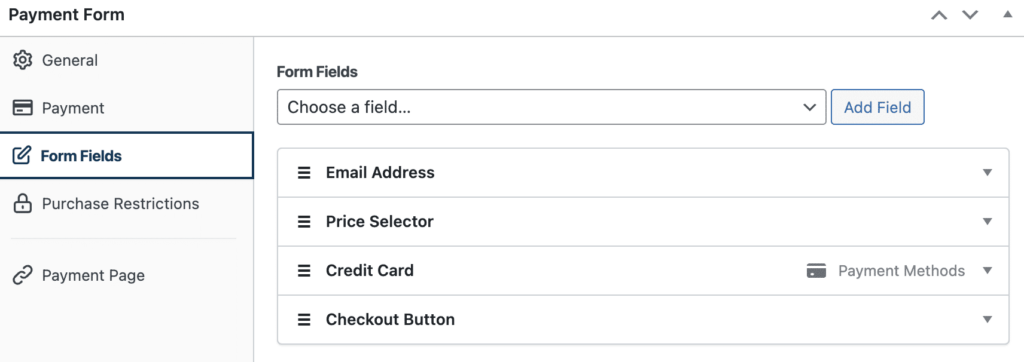Screen dimensions: 1024x362
Task: Expand the Price Selector field arrow
Action: (987, 222)
